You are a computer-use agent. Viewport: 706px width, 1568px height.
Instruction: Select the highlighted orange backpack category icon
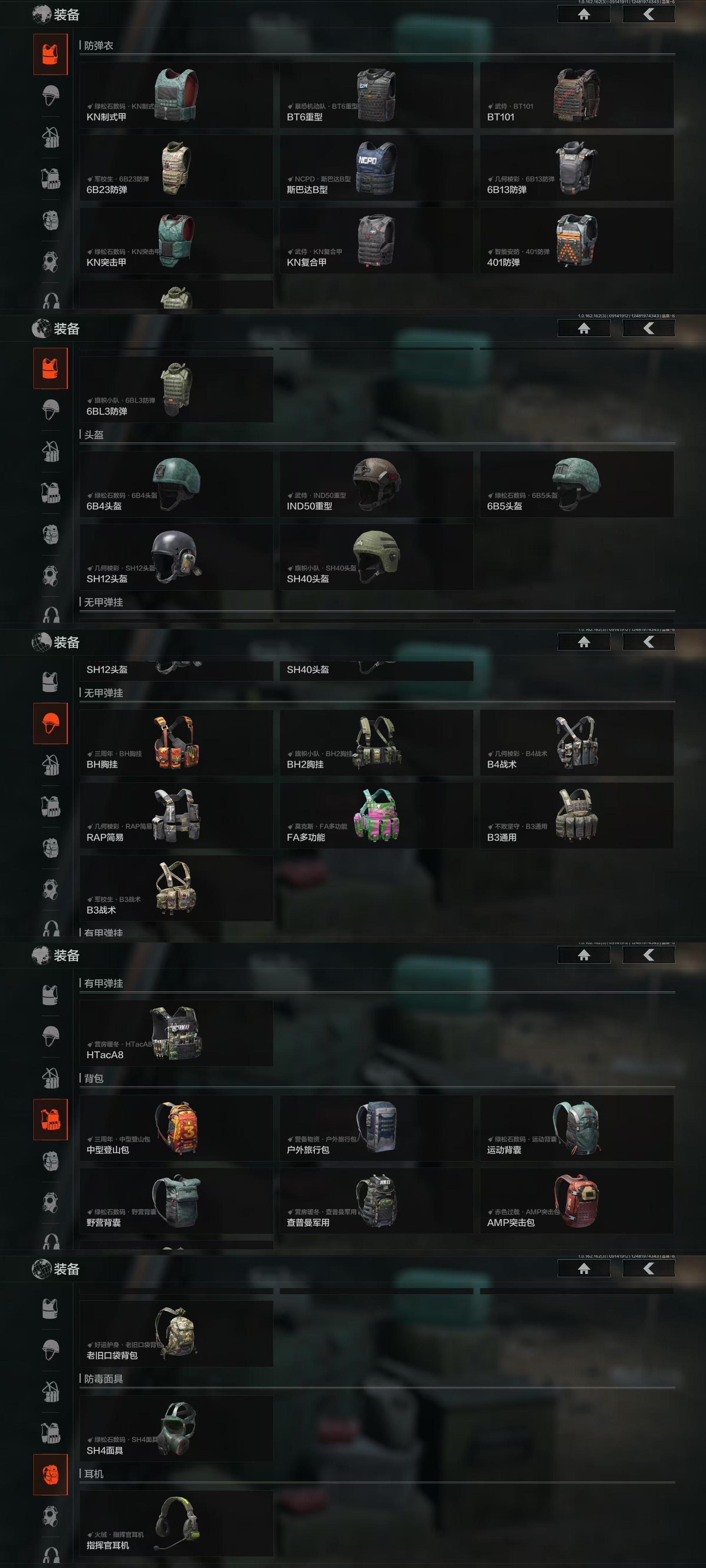[50, 1474]
